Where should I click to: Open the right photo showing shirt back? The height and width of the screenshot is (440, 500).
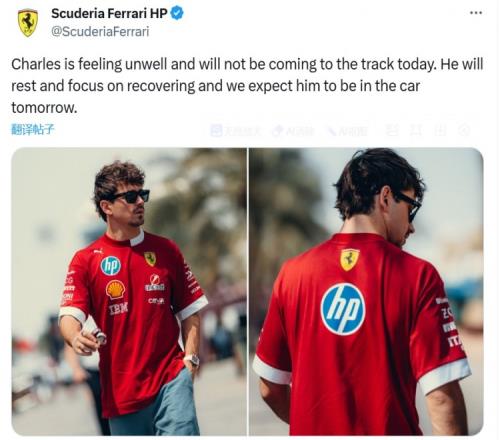[366, 292]
